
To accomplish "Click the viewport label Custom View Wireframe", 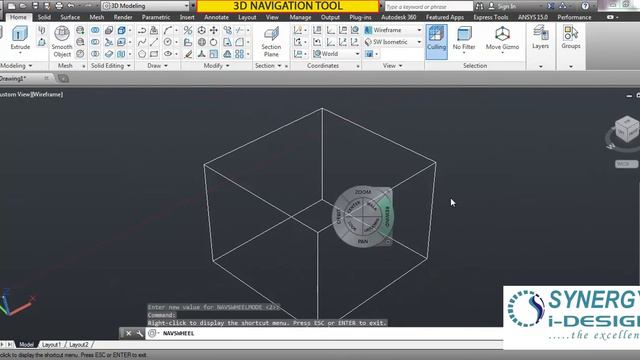I will pos(31,94).
